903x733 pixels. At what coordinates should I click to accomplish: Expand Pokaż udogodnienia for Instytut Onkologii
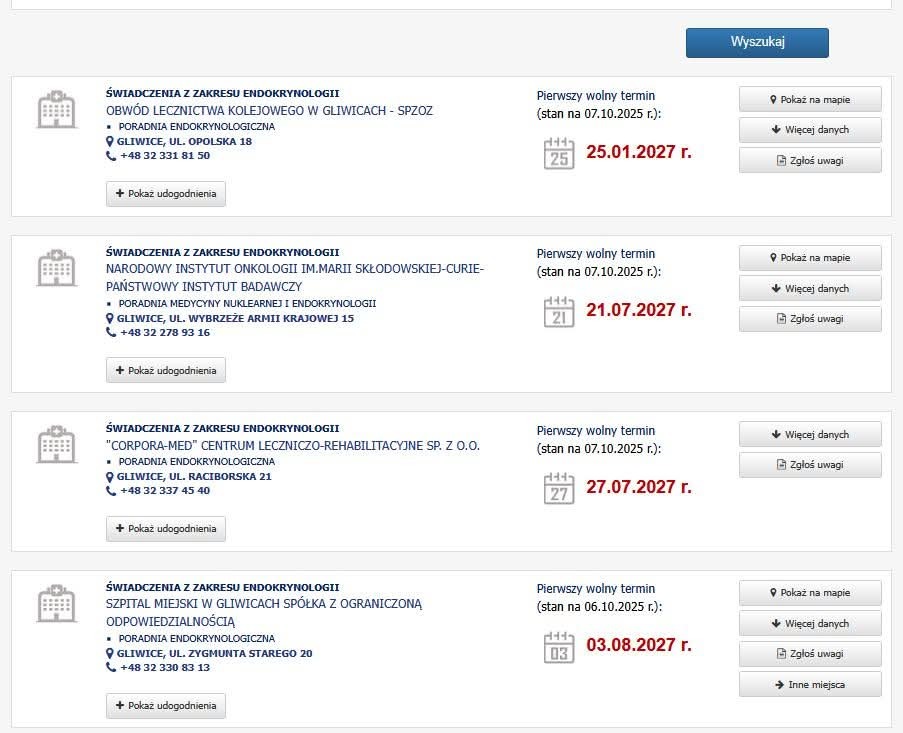click(x=166, y=370)
